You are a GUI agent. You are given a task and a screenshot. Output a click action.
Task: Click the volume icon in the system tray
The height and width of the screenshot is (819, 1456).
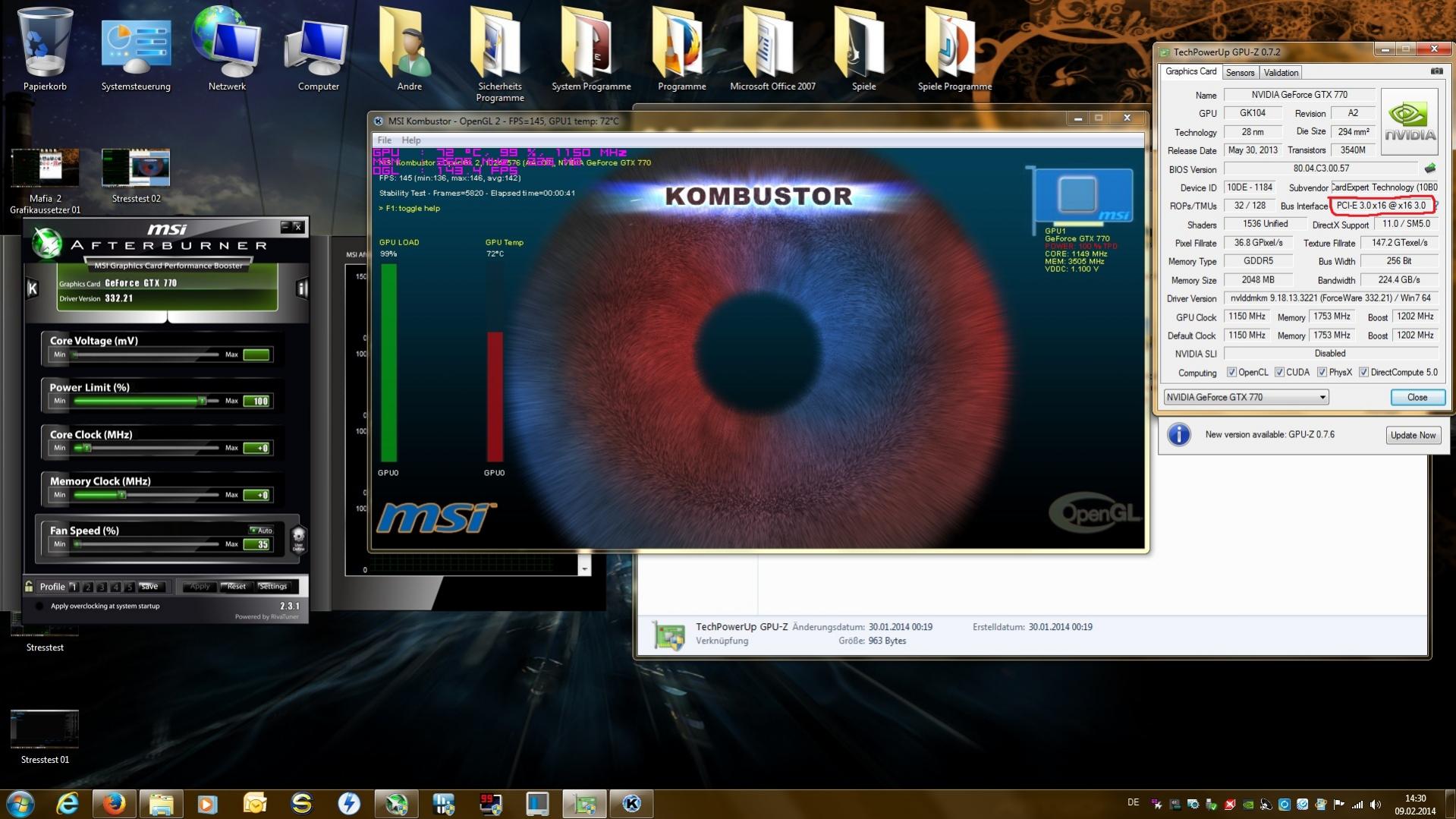1375,804
